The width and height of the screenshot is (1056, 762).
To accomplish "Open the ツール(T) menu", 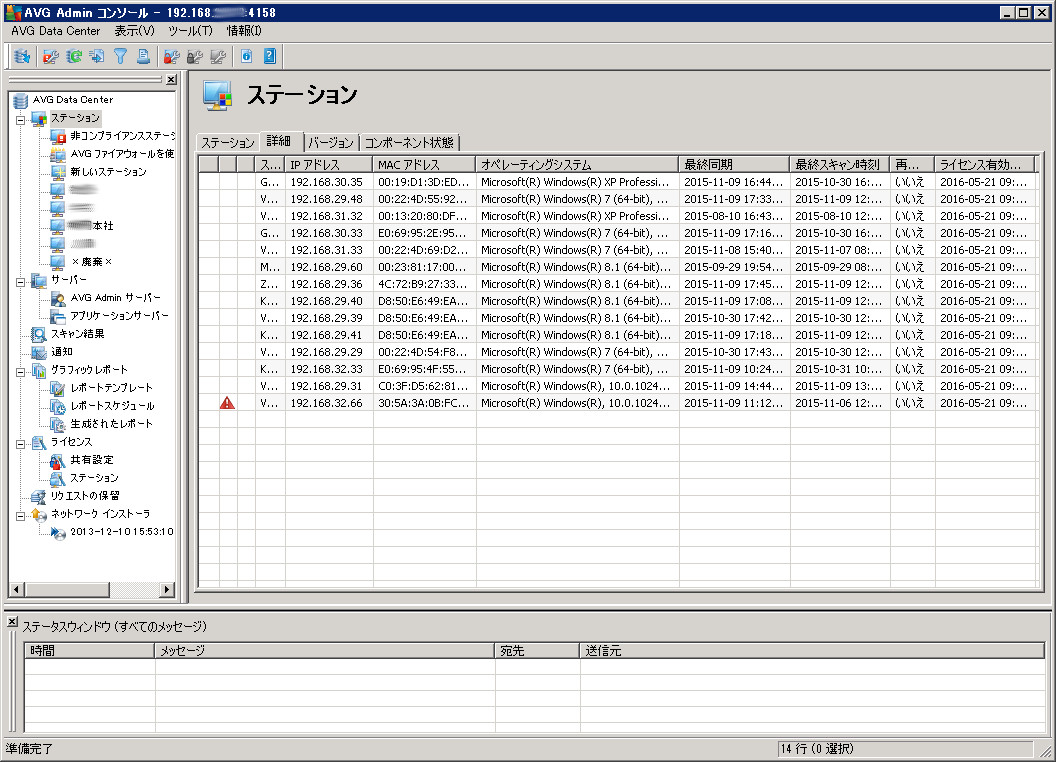I will [190, 31].
